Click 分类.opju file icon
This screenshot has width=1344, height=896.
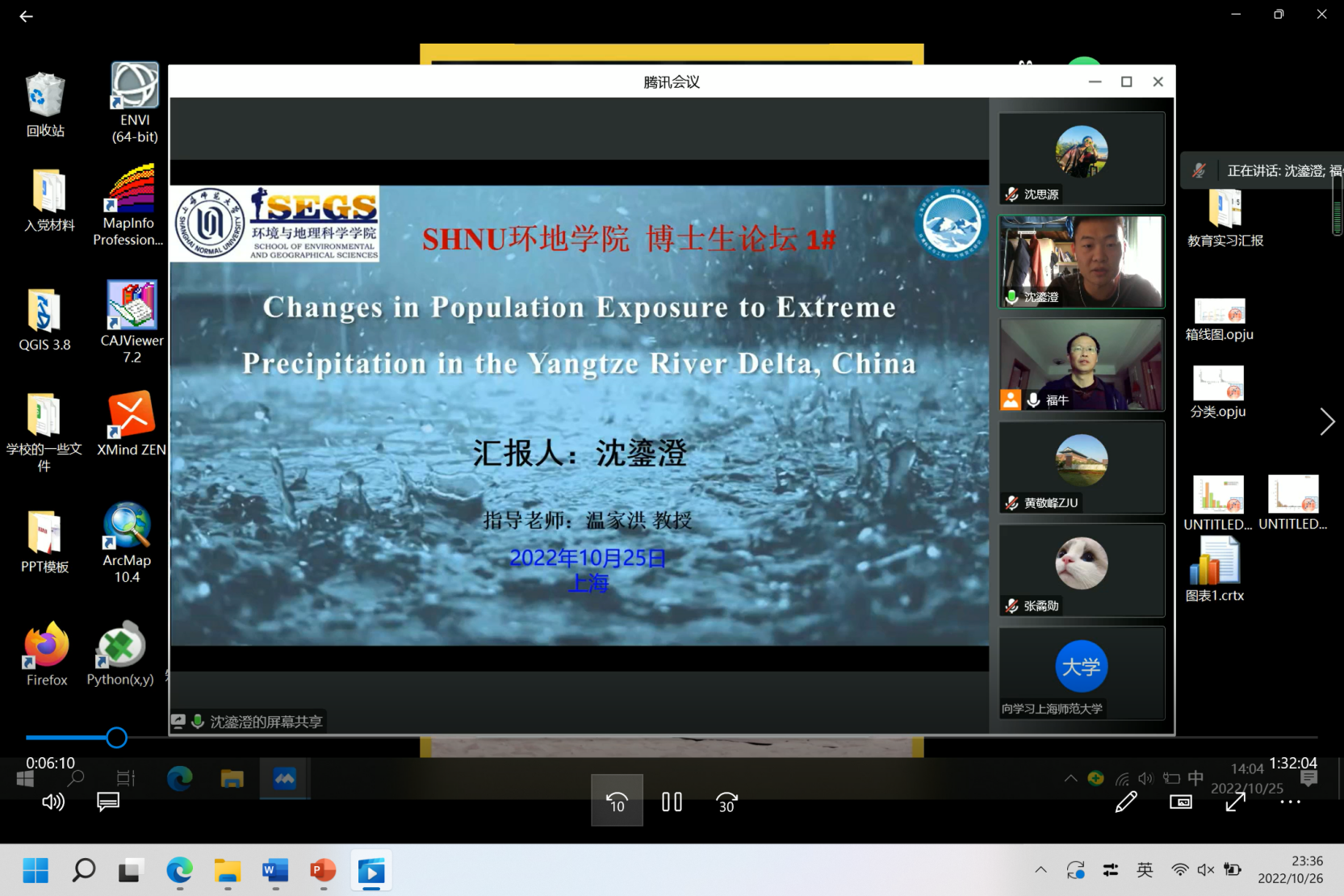tap(1218, 392)
